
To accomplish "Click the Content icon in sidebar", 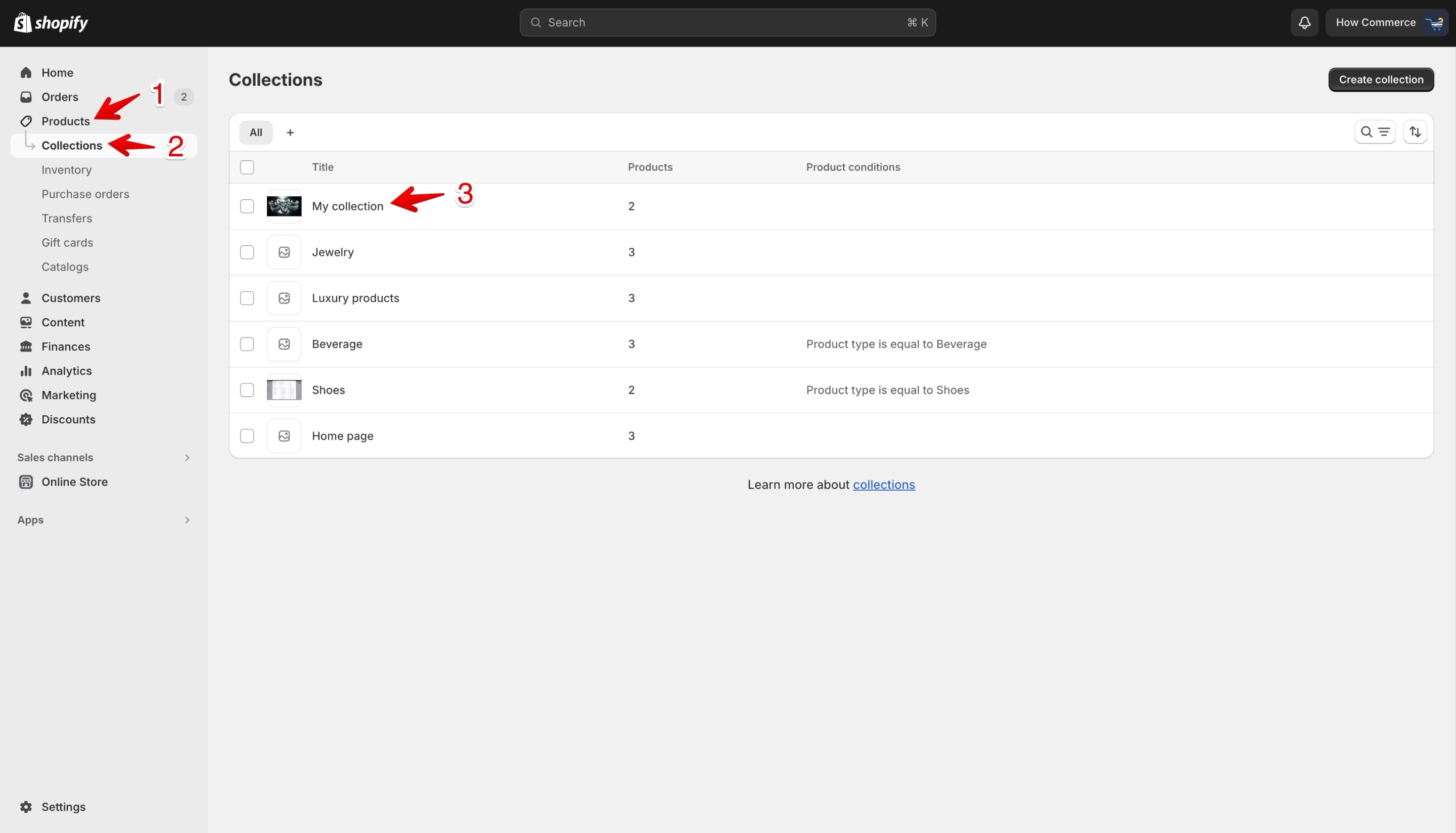I will pyautogui.click(x=26, y=322).
